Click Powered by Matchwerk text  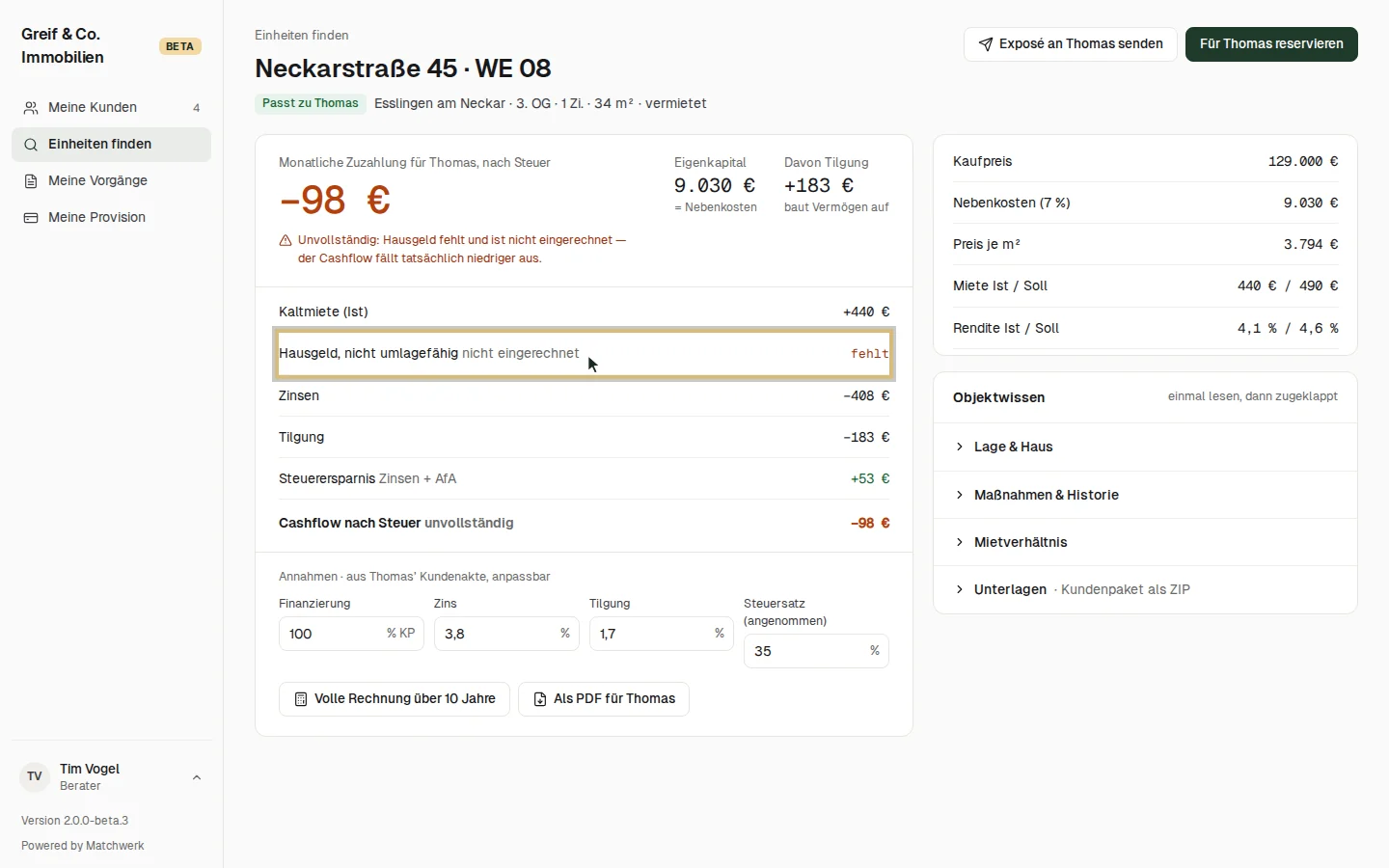tap(83, 846)
